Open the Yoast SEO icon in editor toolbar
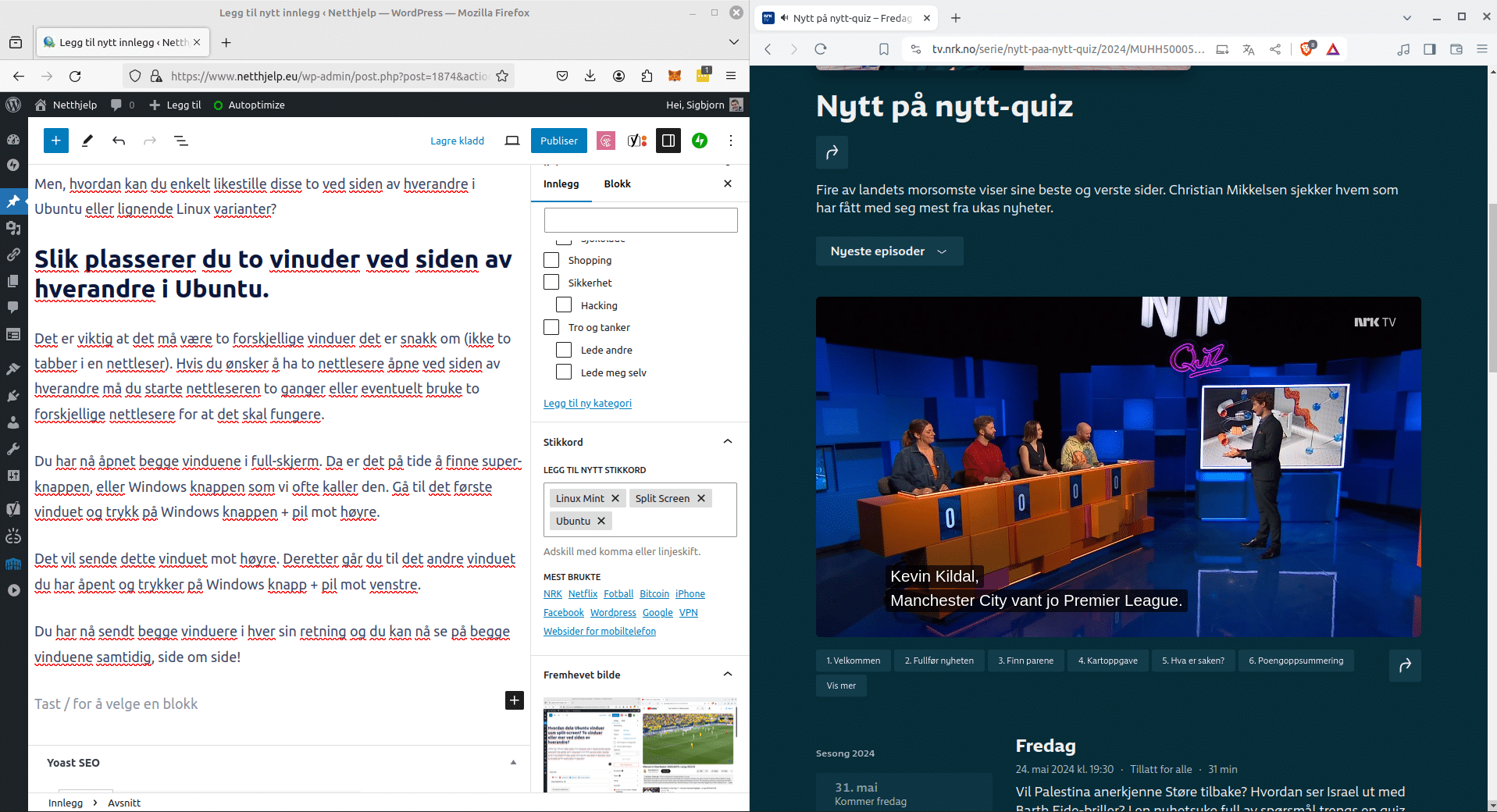This screenshot has height=812, width=1497. click(x=637, y=141)
